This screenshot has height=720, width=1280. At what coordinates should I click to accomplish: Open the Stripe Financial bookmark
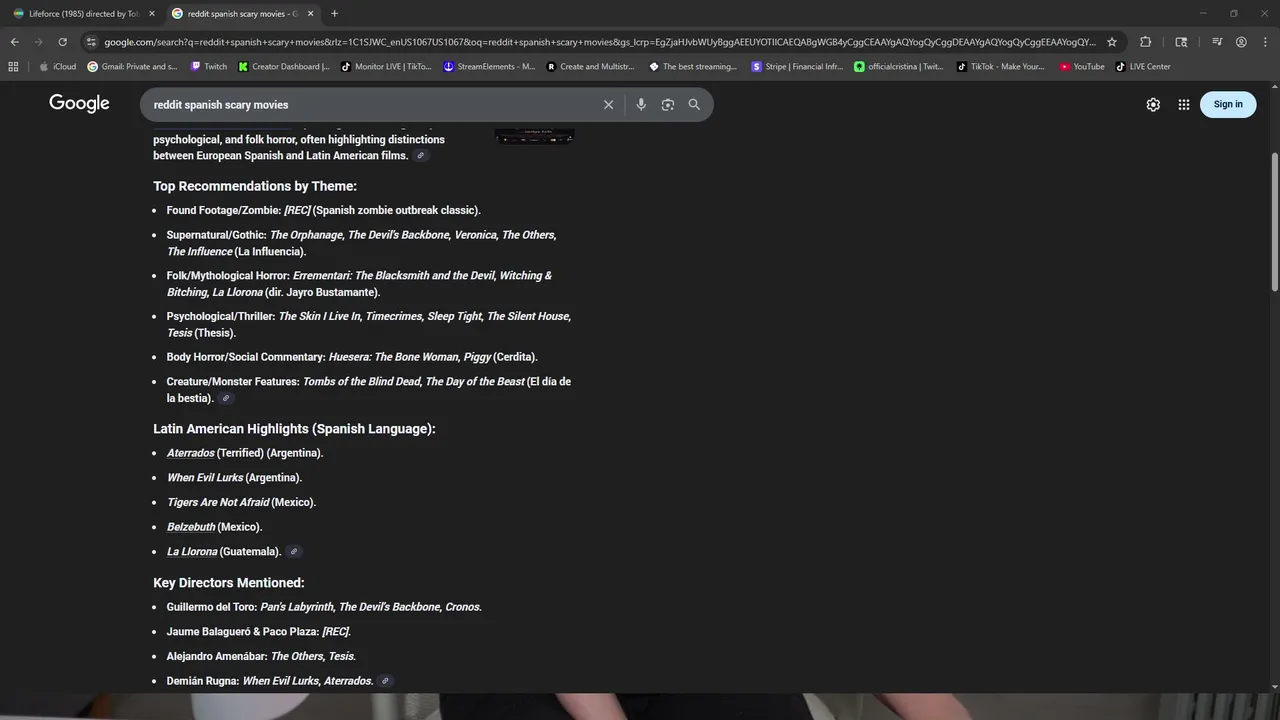pos(797,67)
